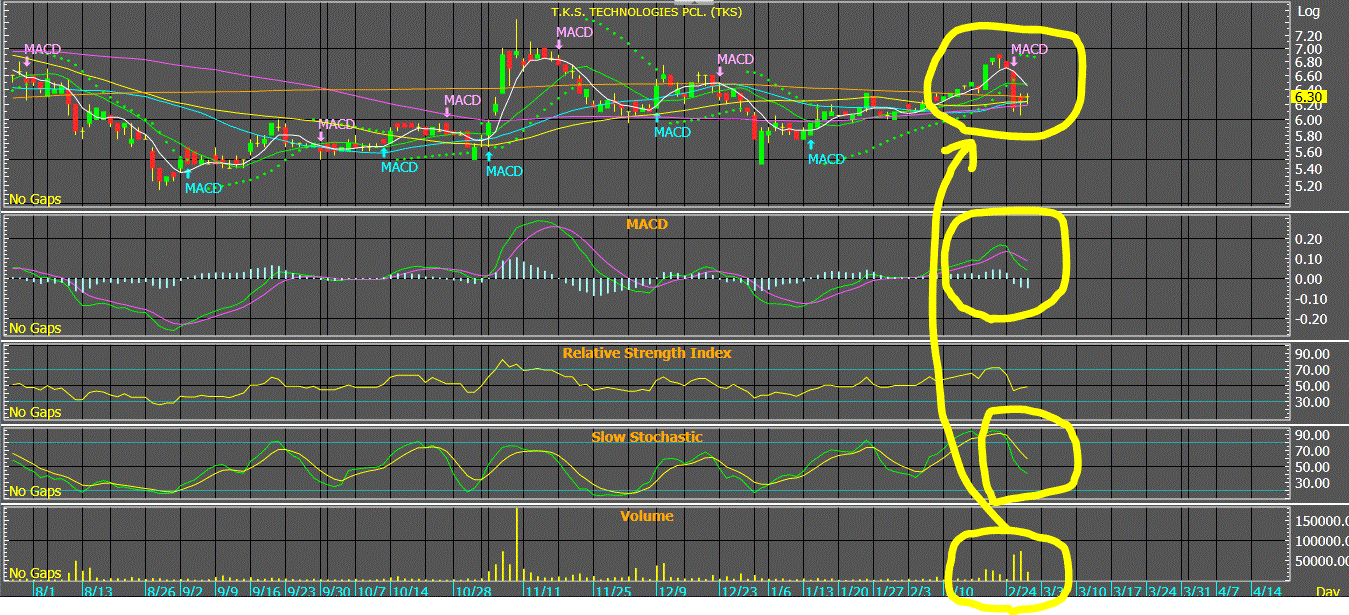
Task: Click No Gaps in the price panel
Action: pos(35,199)
